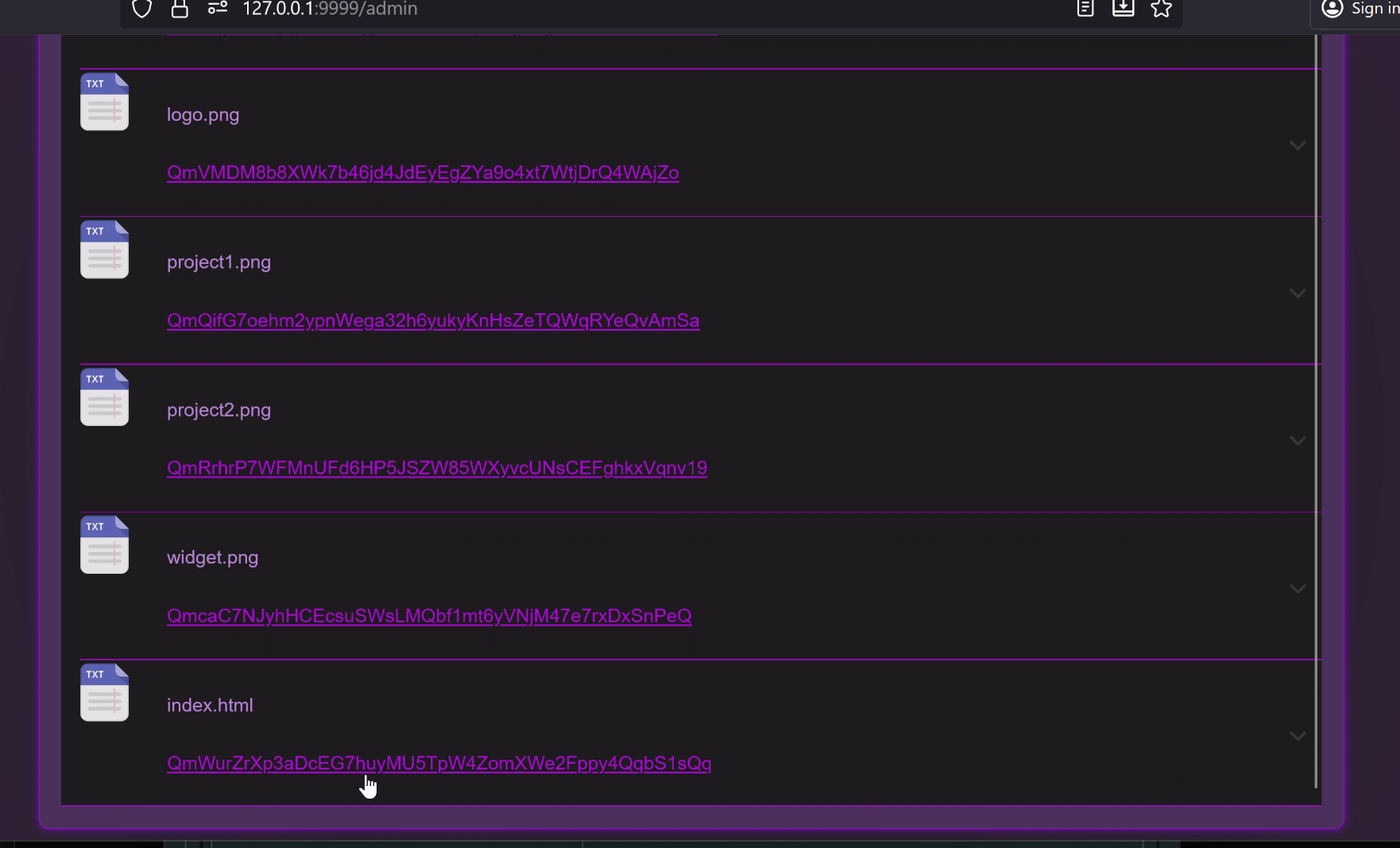
Task: Open the index.html hash link starting QmWurZrXp3
Action: click(439, 763)
